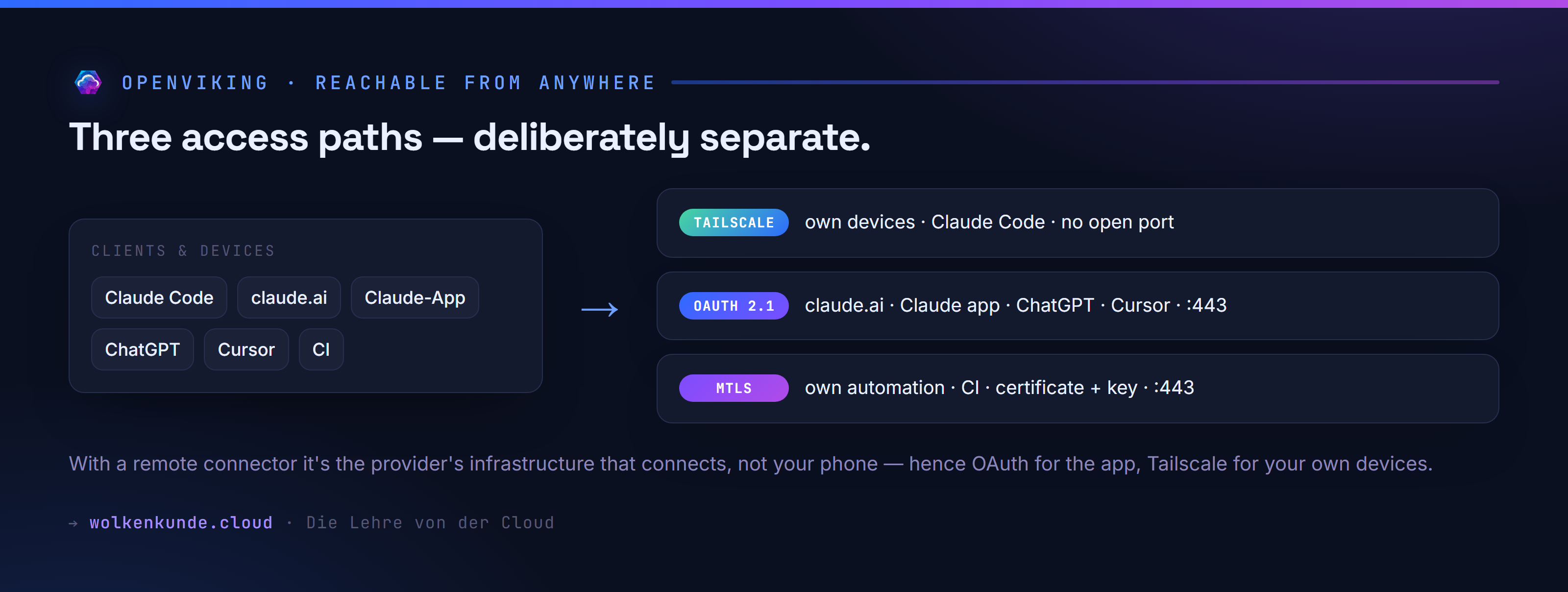1568x592 pixels.
Task: Click the 'Die Lehre von der Cloud' tagline
Action: click(x=430, y=522)
